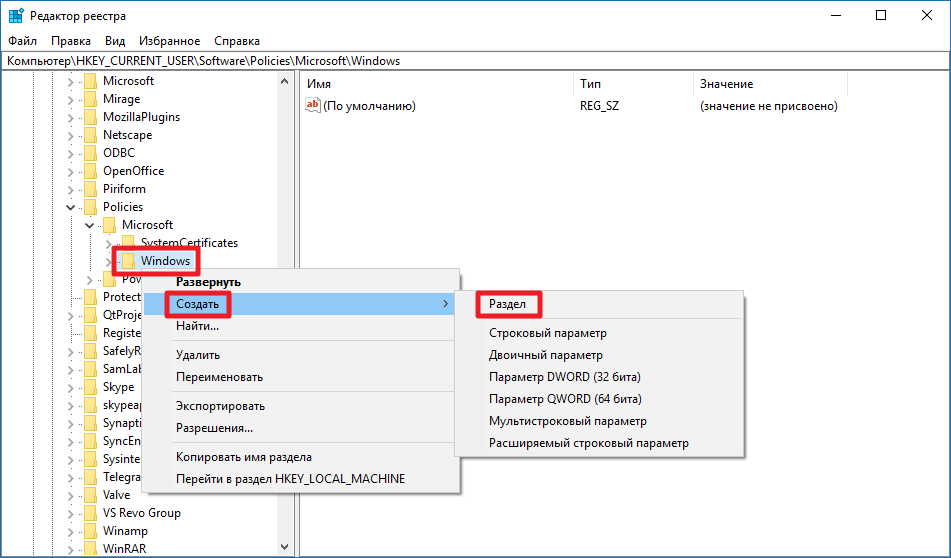The image size is (951, 558).
Task: Click the OpenOffice folder icon
Action: pos(90,171)
